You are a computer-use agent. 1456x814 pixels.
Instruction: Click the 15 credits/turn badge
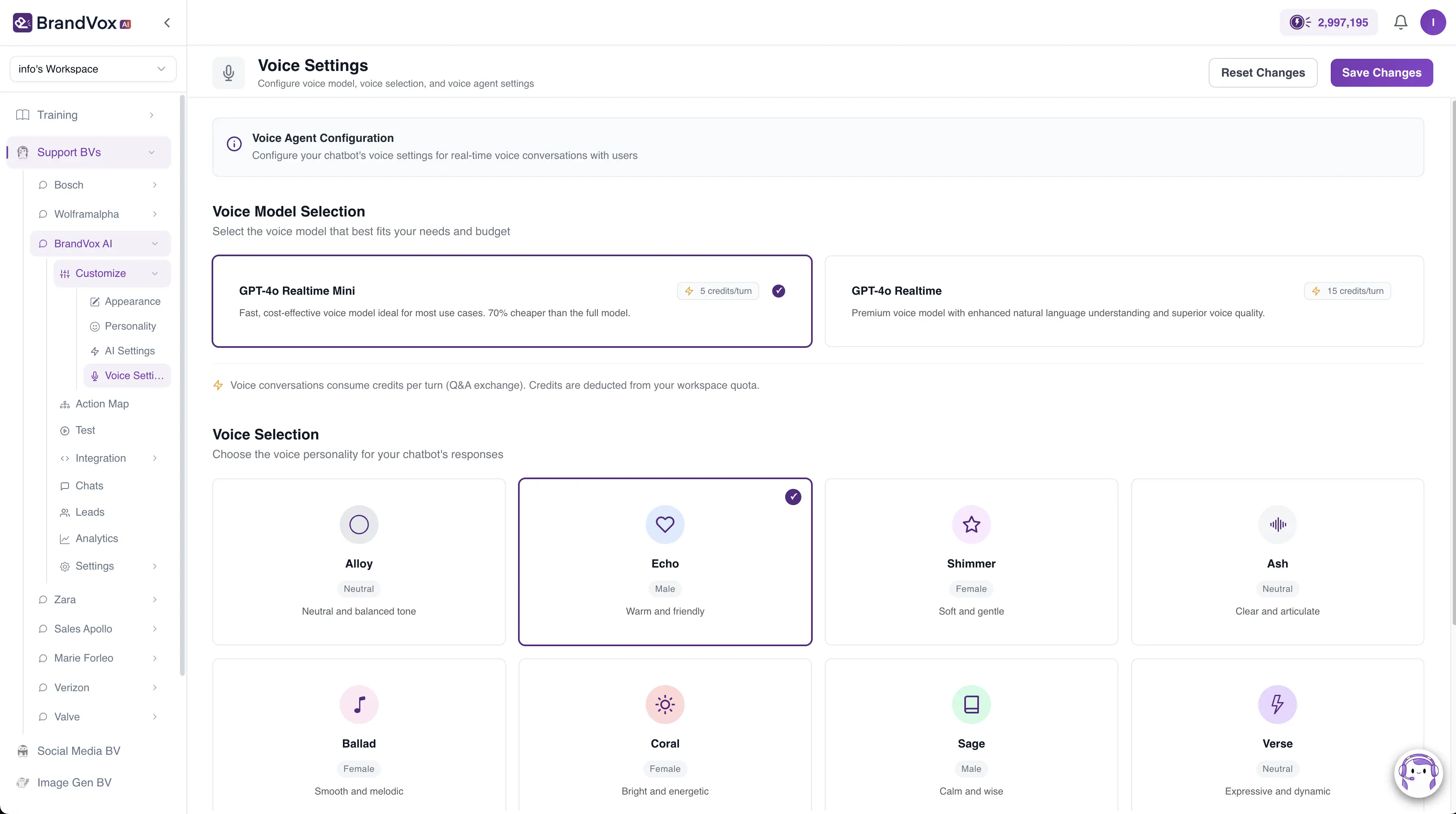1347,291
